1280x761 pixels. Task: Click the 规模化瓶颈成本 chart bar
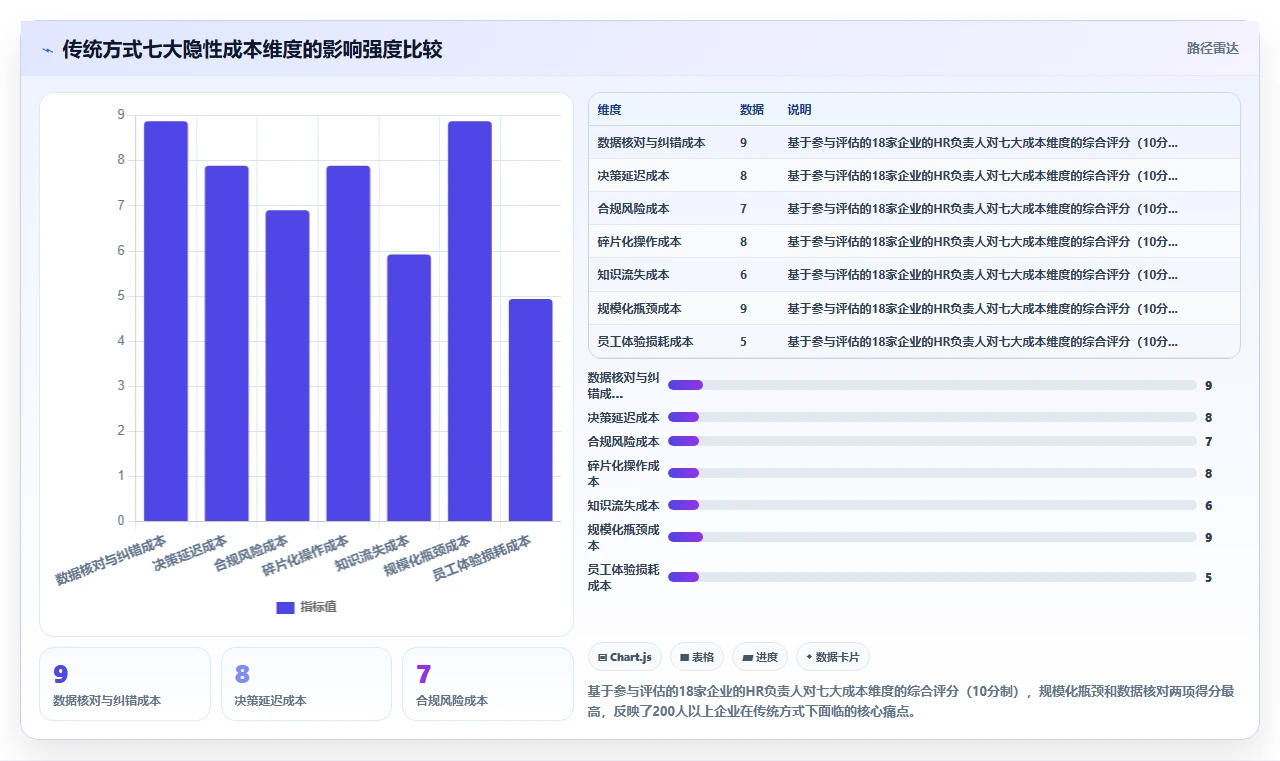pyautogui.click(x=470, y=321)
